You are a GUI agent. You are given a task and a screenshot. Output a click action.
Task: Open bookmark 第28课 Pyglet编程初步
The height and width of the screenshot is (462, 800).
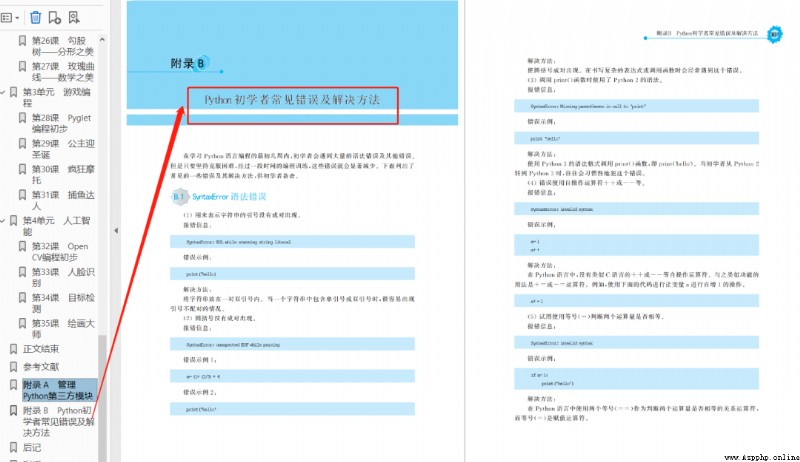pos(61,123)
